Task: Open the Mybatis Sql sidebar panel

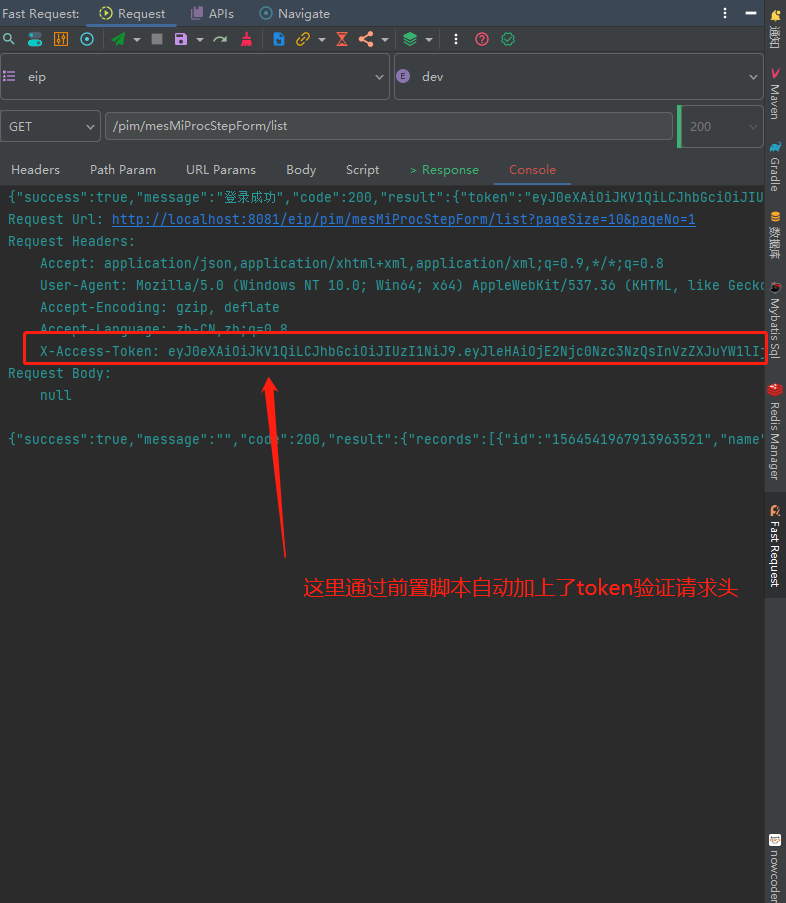Action: click(775, 320)
